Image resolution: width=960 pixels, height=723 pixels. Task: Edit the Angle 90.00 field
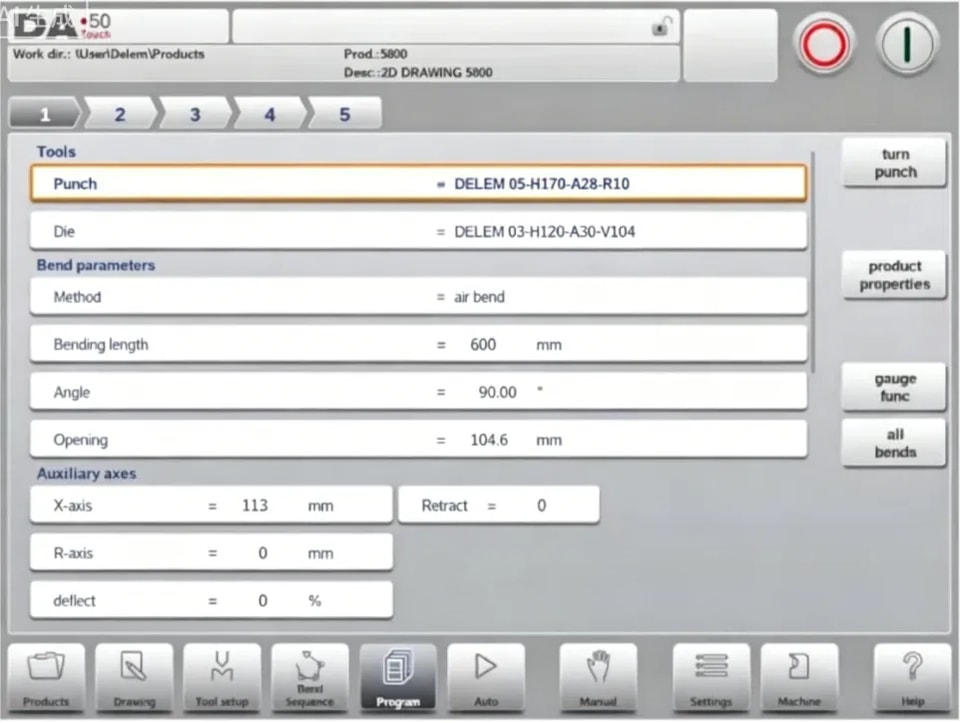click(x=418, y=392)
